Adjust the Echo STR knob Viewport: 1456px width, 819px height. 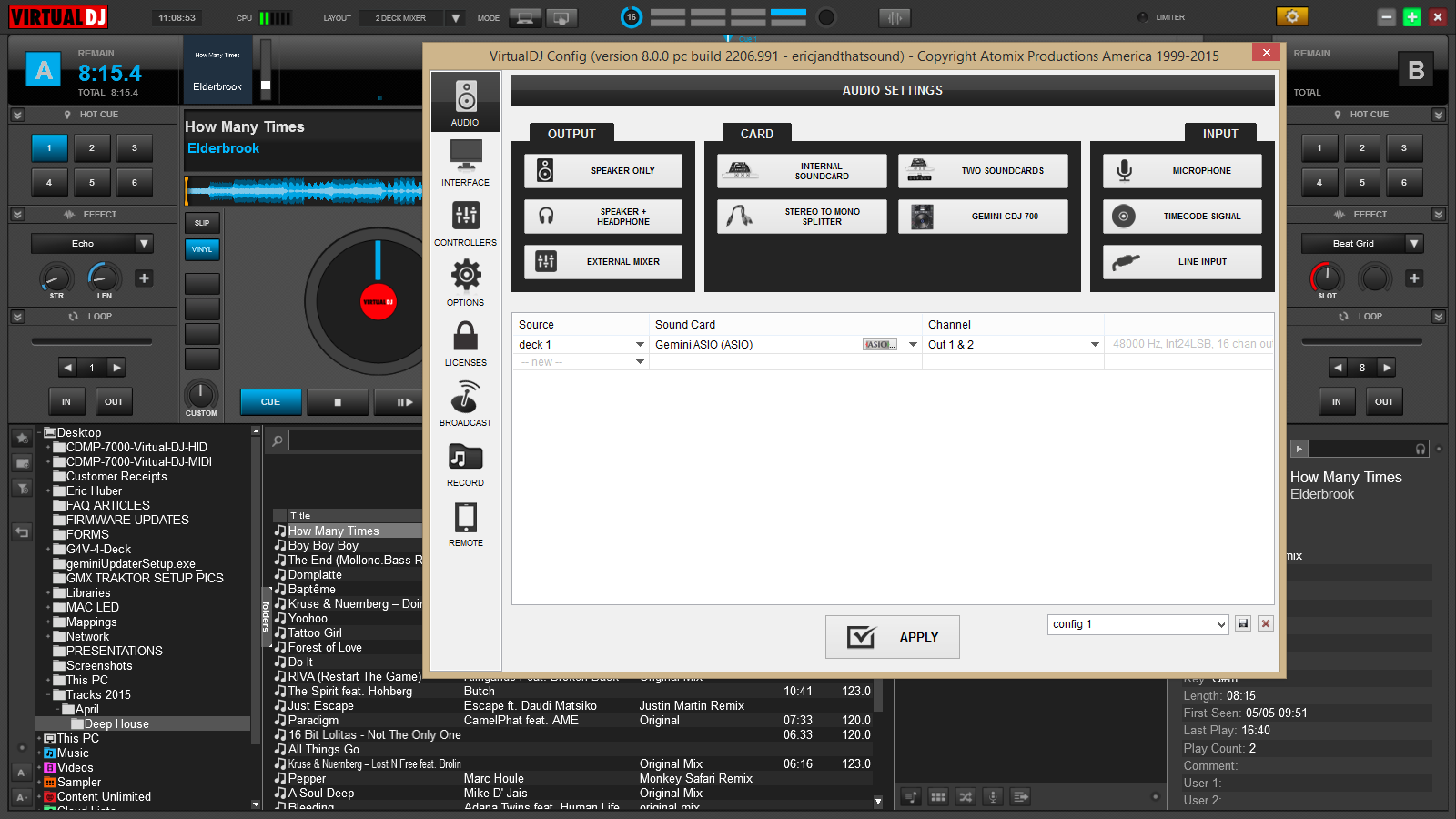pyautogui.click(x=56, y=278)
